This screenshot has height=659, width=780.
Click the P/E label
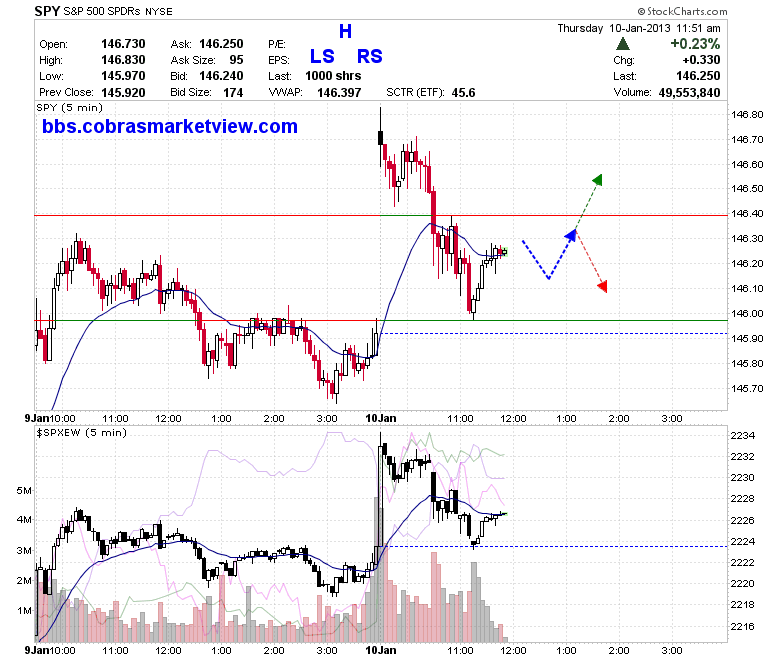point(277,44)
